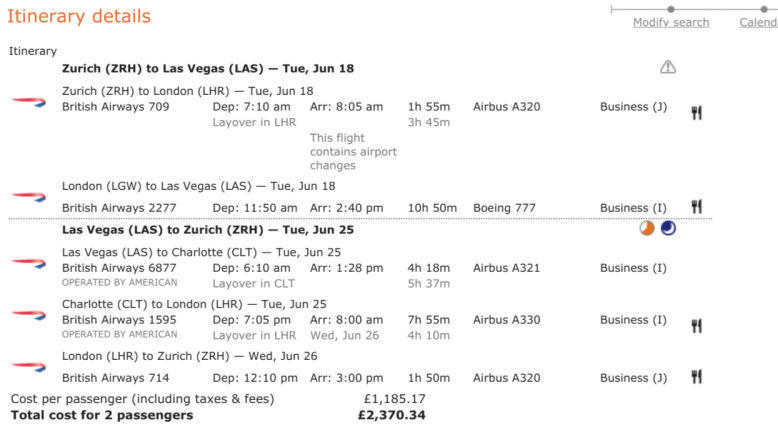778x429 pixels.
Task: Click the British Airways logo beside flight 709
Action: 29,102
